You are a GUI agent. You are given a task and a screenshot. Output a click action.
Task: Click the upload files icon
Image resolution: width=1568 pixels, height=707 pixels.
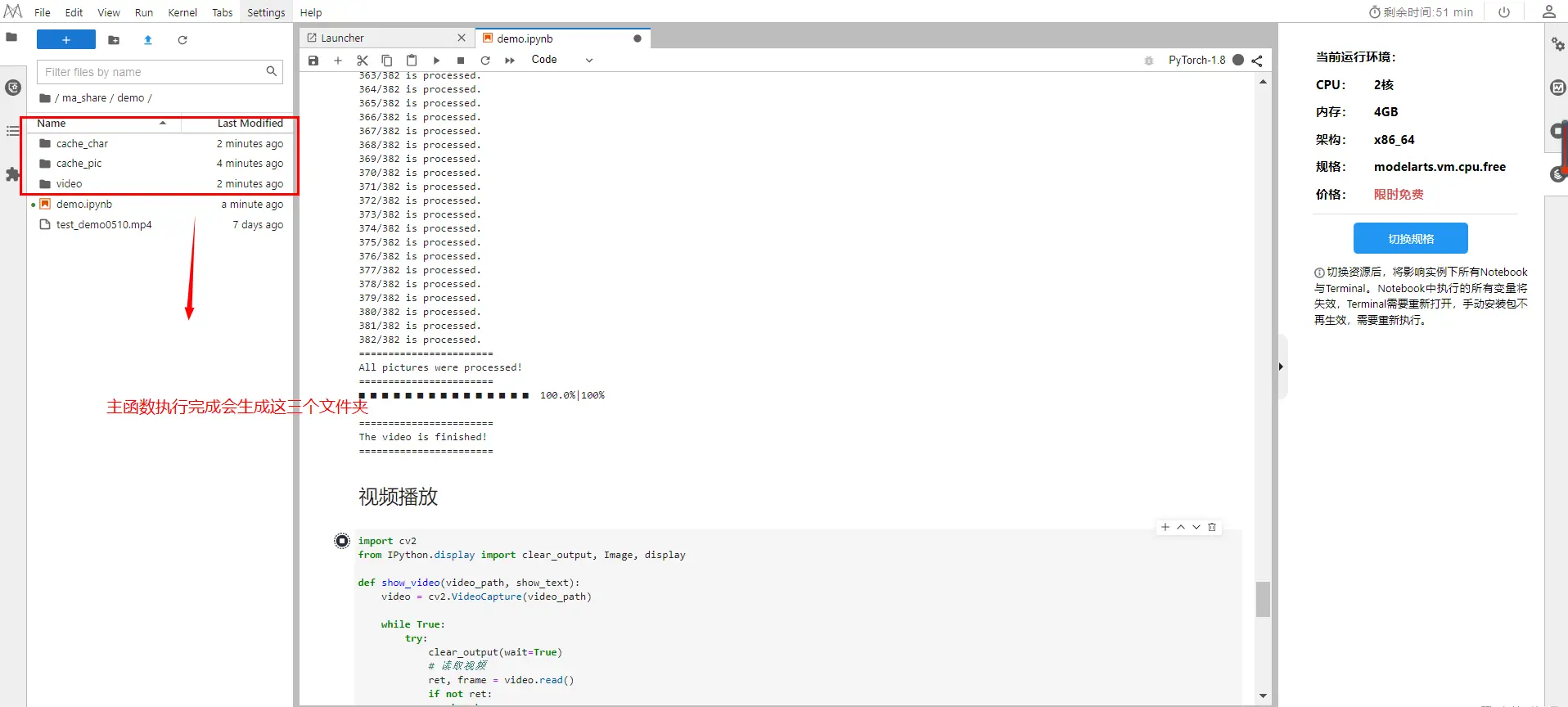tap(148, 40)
